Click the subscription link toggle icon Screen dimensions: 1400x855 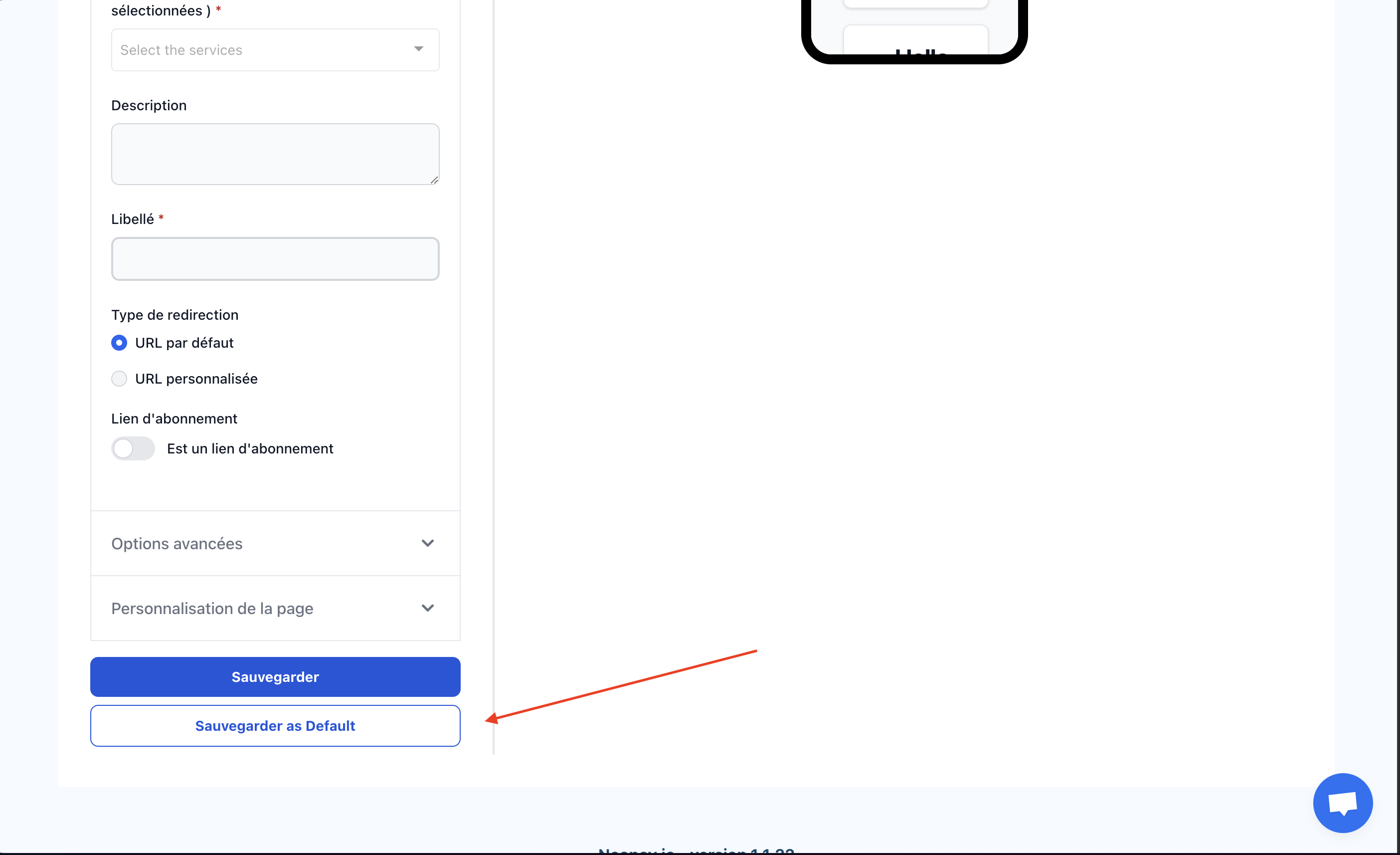tap(133, 448)
